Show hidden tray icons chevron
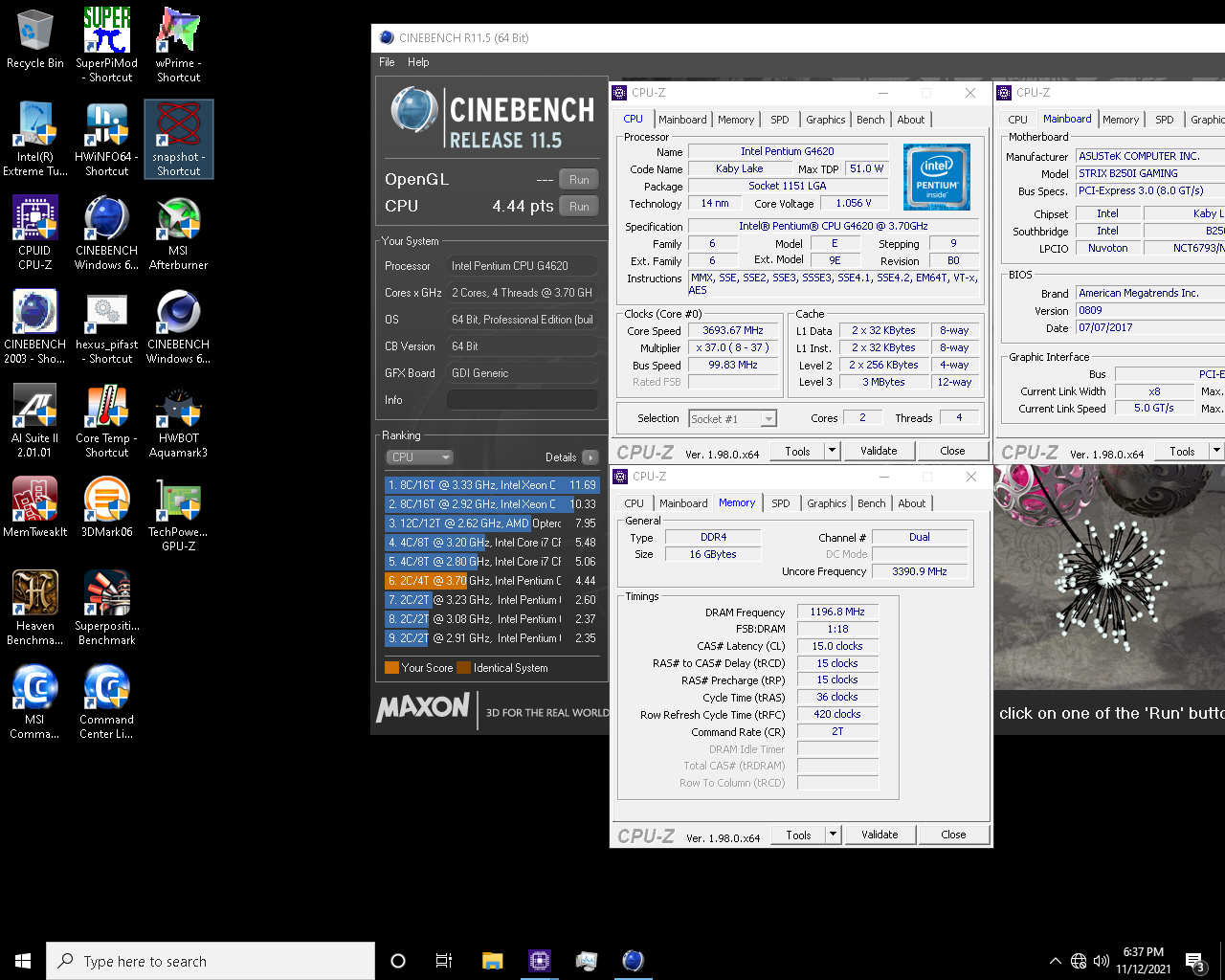Screen dimensions: 1225x980 point(1056,961)
